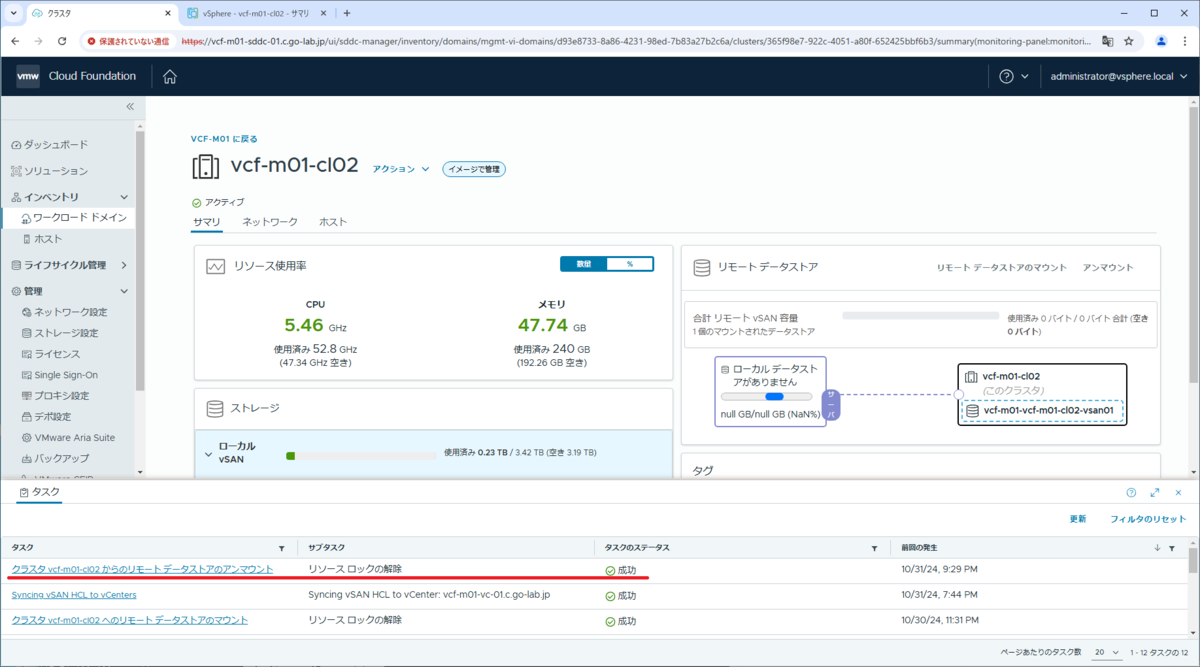Click the アンマウント button
The width and height of the screenshot is (1200, 667).
click(x=1108, y=268)
